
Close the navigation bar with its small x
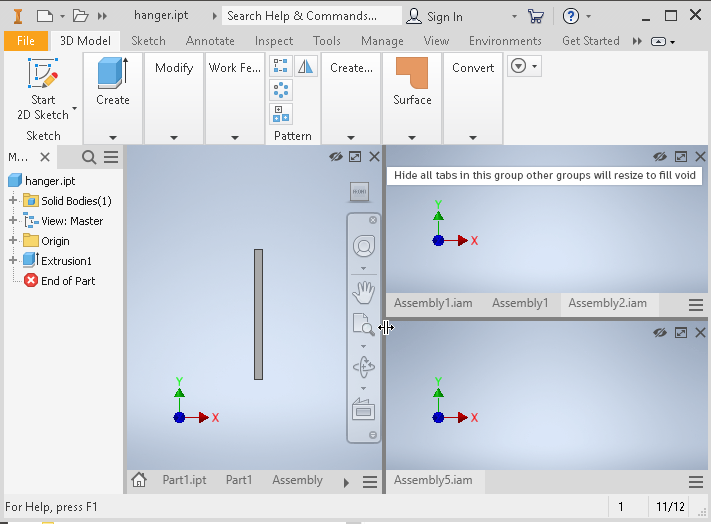pos(373,220)
